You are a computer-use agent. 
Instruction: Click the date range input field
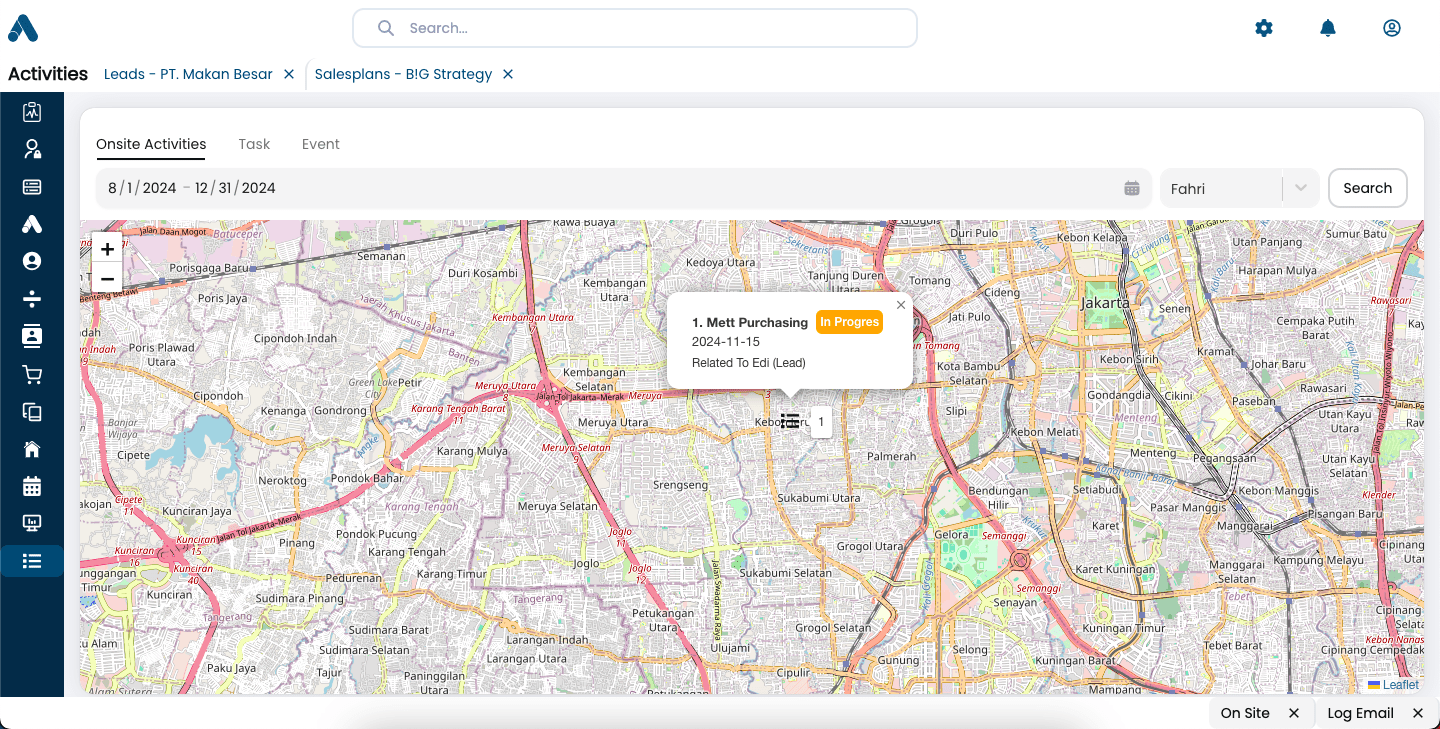point(624,188)
